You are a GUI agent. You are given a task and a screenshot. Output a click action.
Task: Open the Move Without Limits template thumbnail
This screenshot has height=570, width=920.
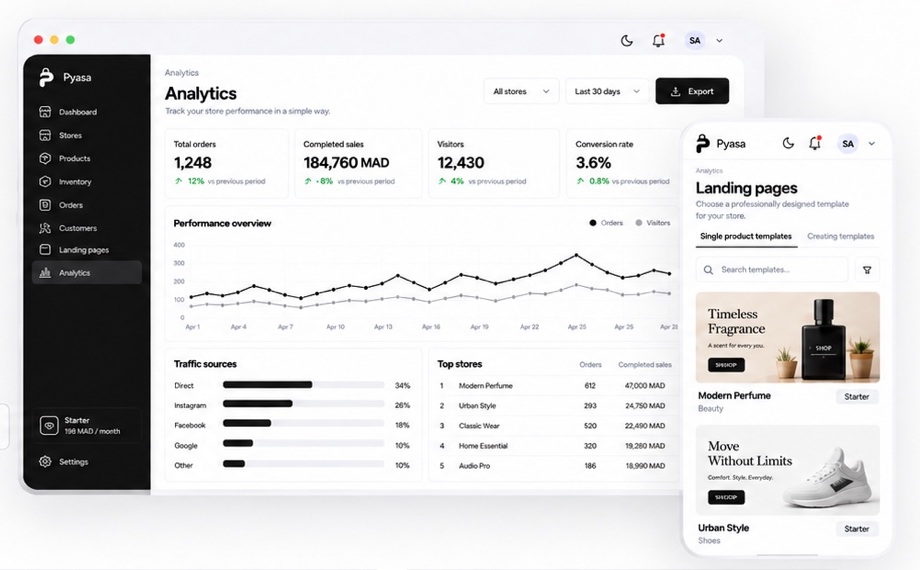pyautogui.click(x=787, y=470)
